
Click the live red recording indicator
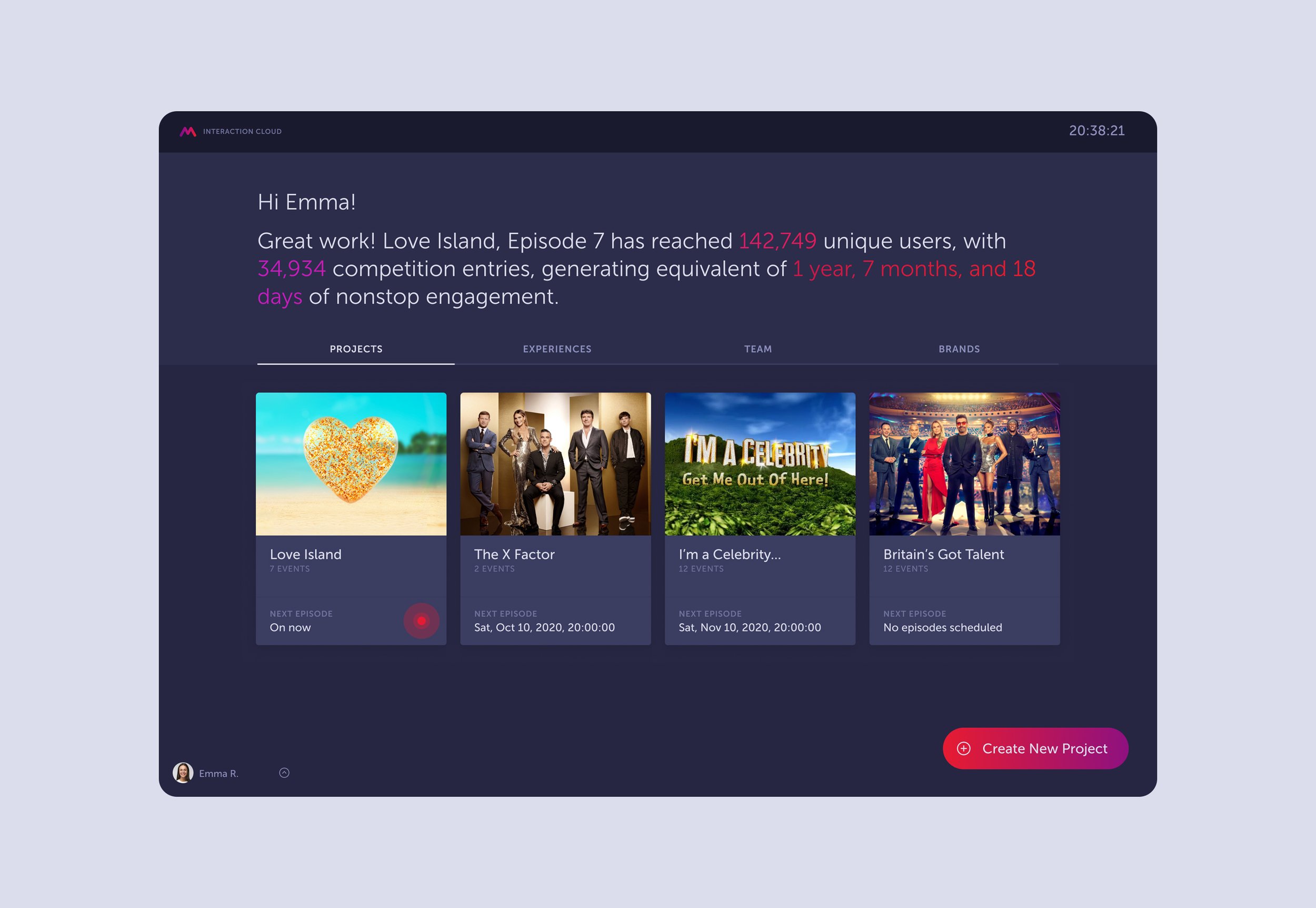[x=421, y=620]
